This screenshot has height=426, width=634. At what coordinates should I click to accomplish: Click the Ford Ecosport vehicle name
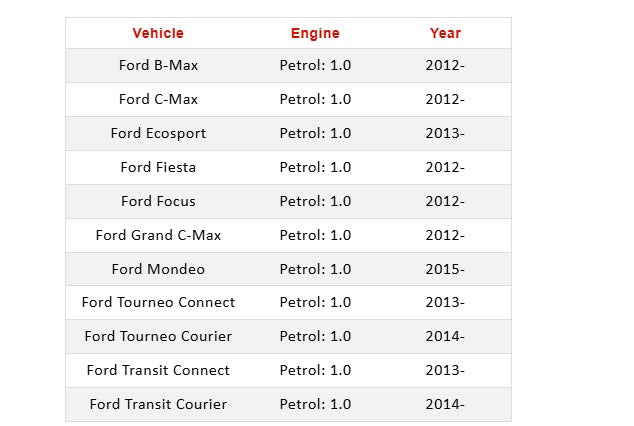[x=158, y=133]
